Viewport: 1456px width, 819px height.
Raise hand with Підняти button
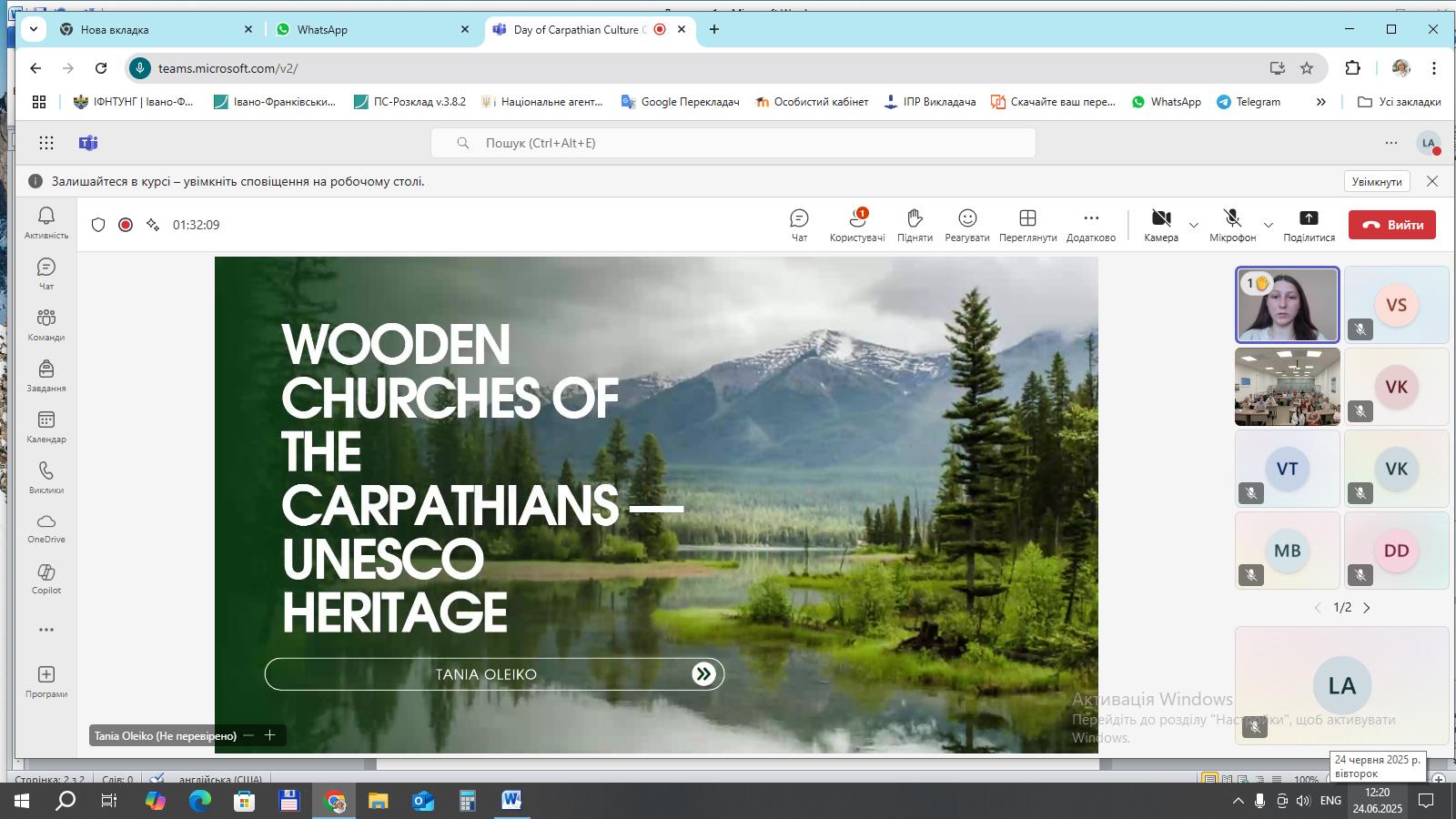915,225
